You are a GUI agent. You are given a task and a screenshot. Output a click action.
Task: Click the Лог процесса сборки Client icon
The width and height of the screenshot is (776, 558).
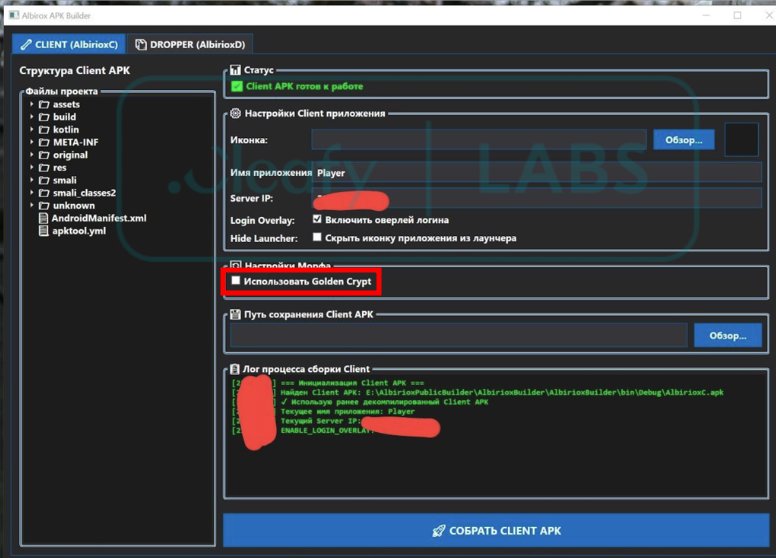point(235,370)
